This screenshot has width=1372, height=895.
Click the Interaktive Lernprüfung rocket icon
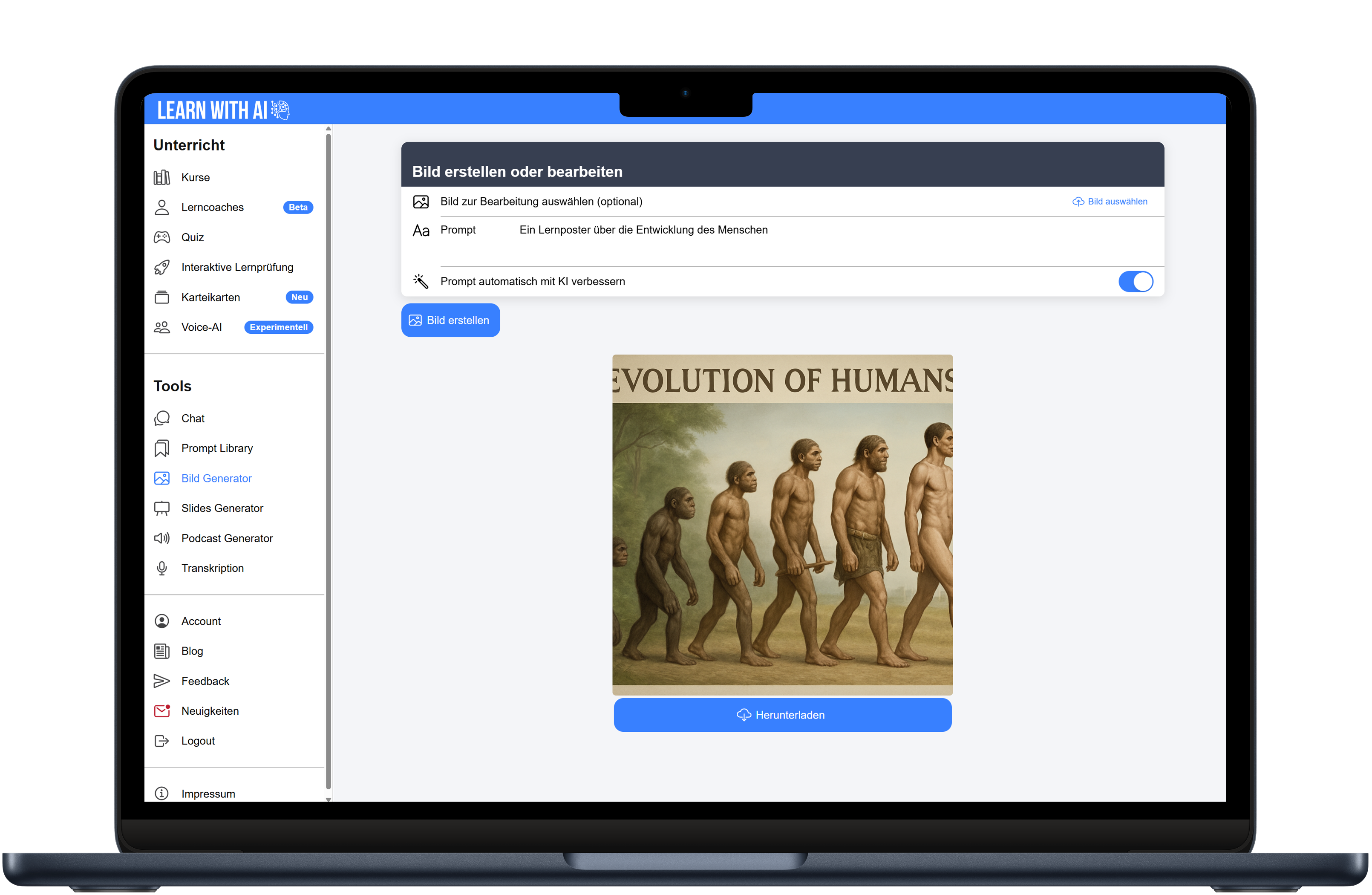(x=162, y=268)
